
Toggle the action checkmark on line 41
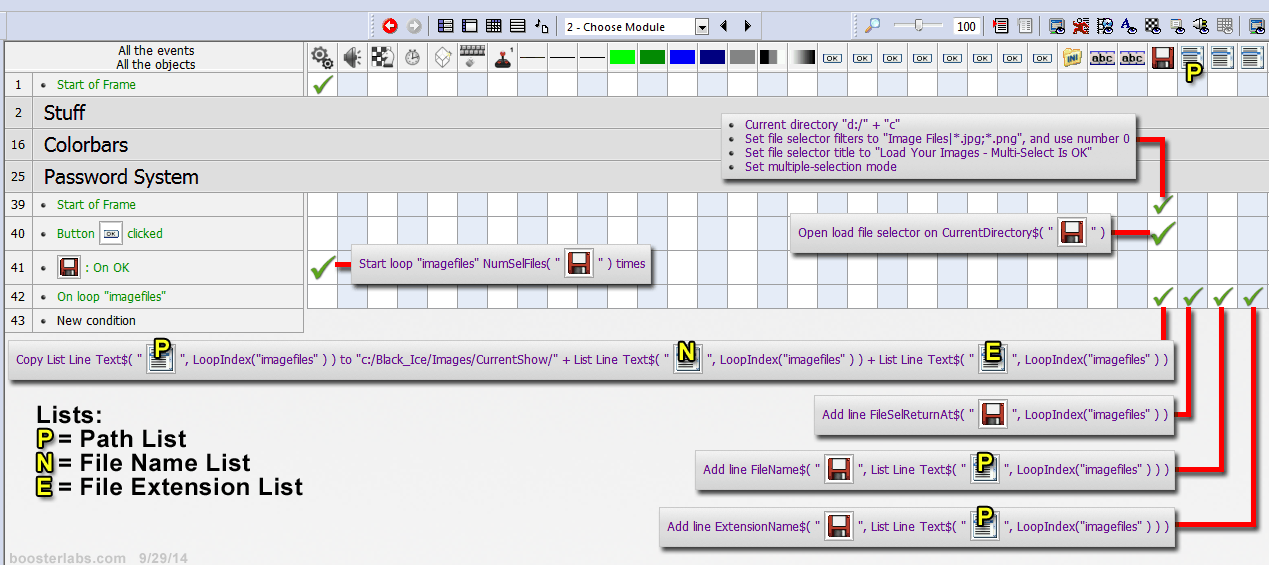[x=322, y=267]
